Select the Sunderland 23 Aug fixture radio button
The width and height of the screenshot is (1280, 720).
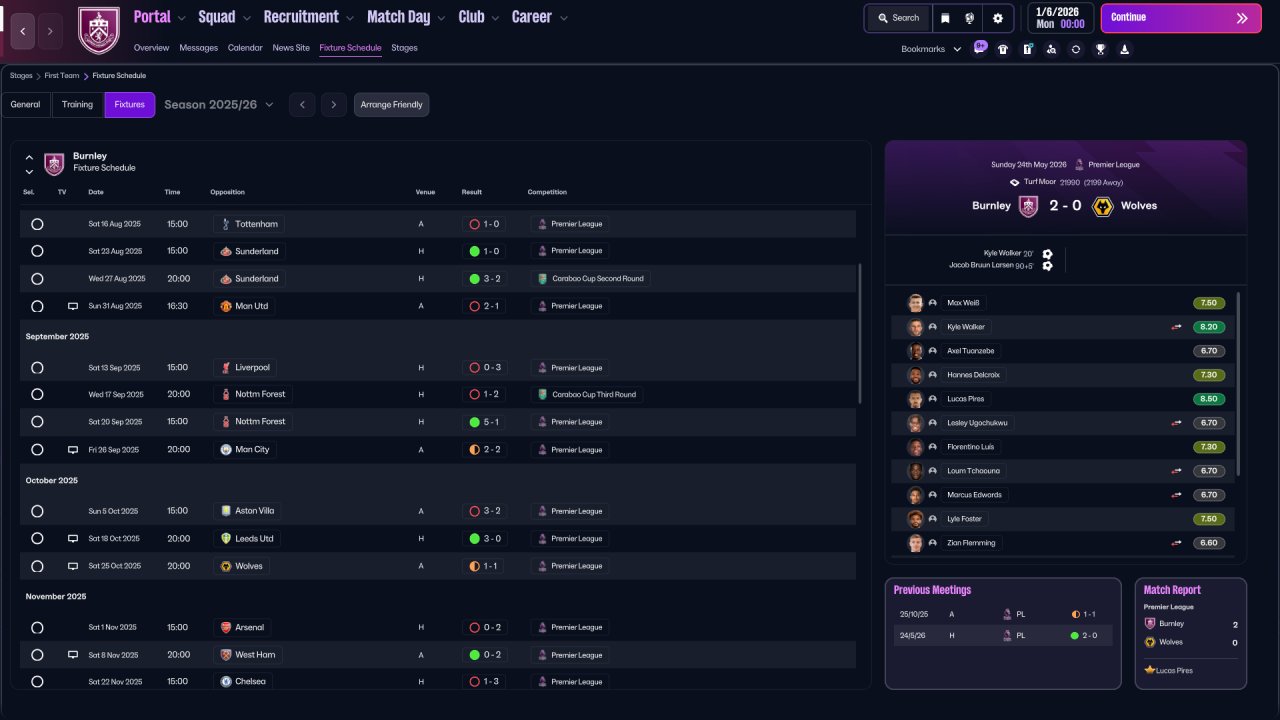coord(37,251)
